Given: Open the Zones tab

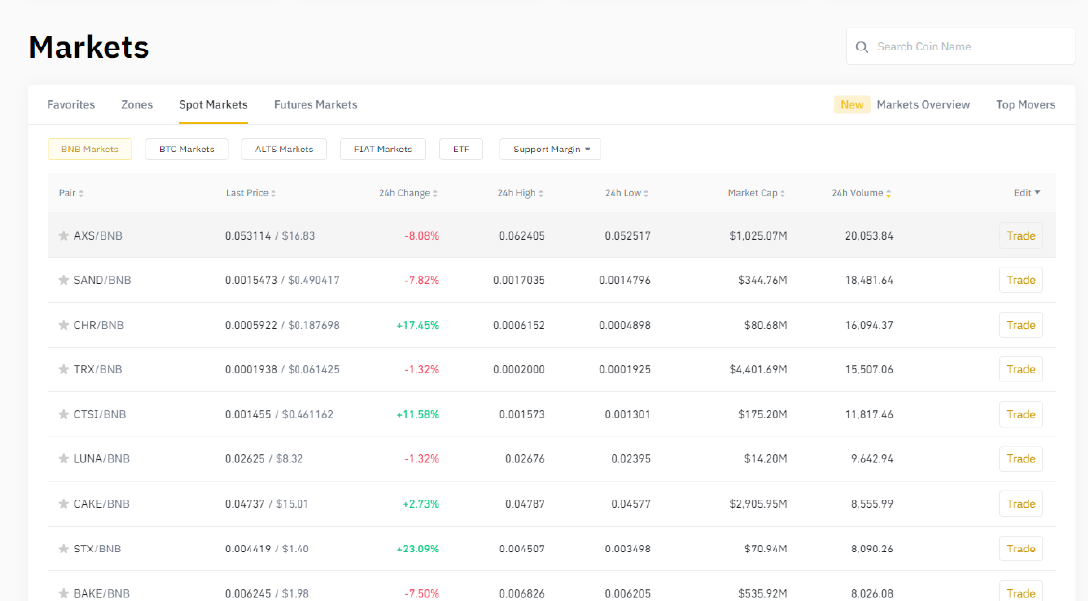Looking at the screenshot, I should [137, 105].
